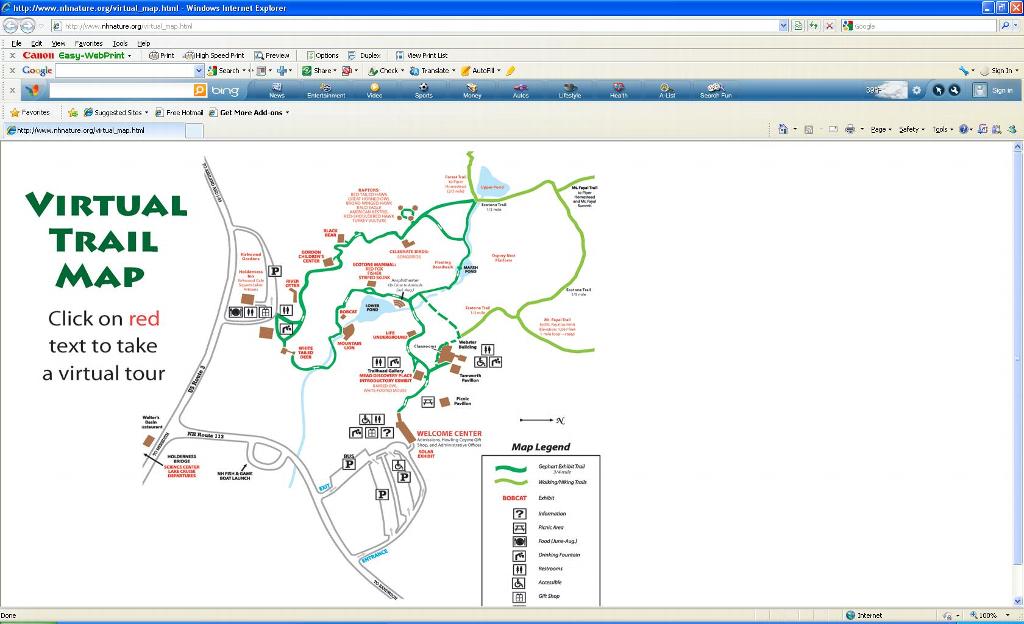This screenshot has height=624, width=1024.
Task: Open Canon print Preview
Action: (x=272, y=56)
